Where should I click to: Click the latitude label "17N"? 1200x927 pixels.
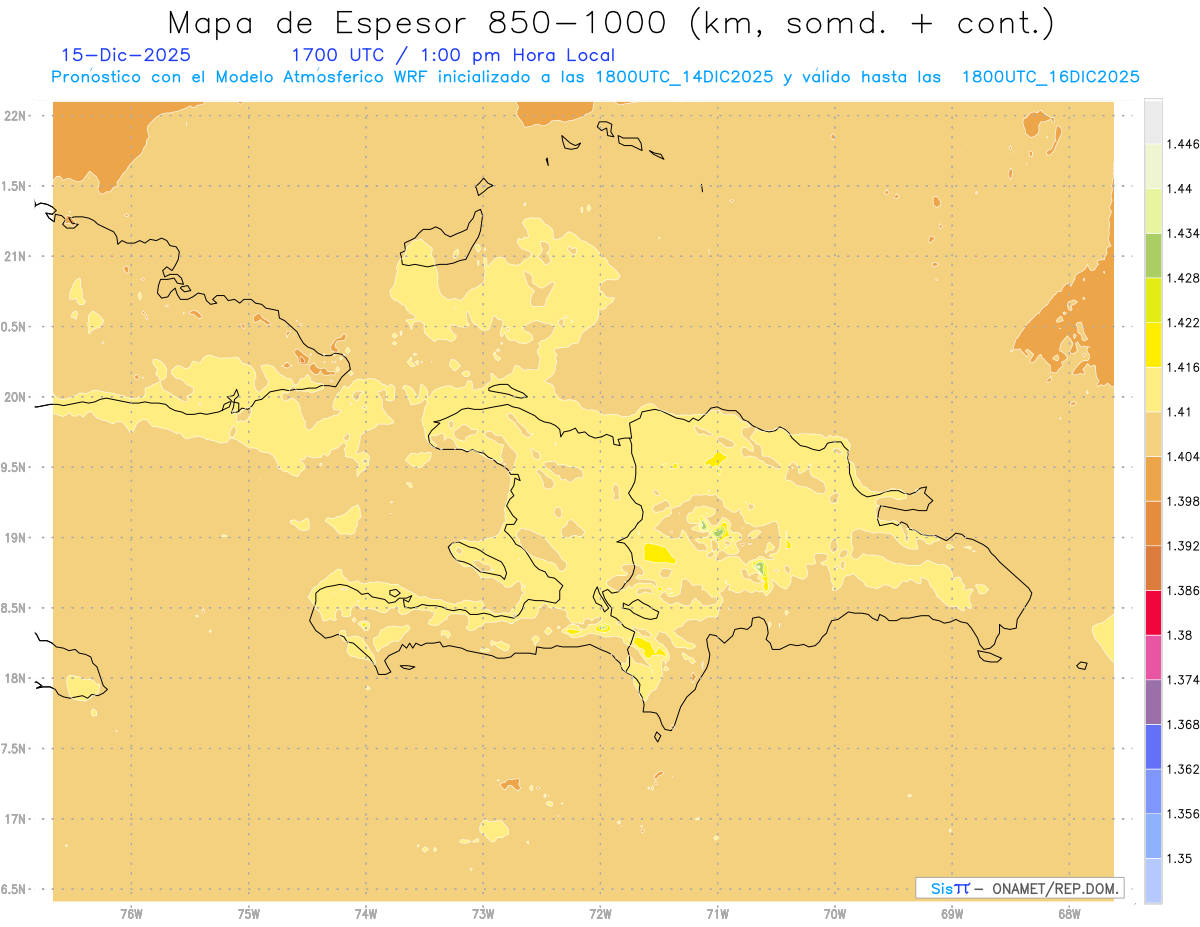click(15, 820)
